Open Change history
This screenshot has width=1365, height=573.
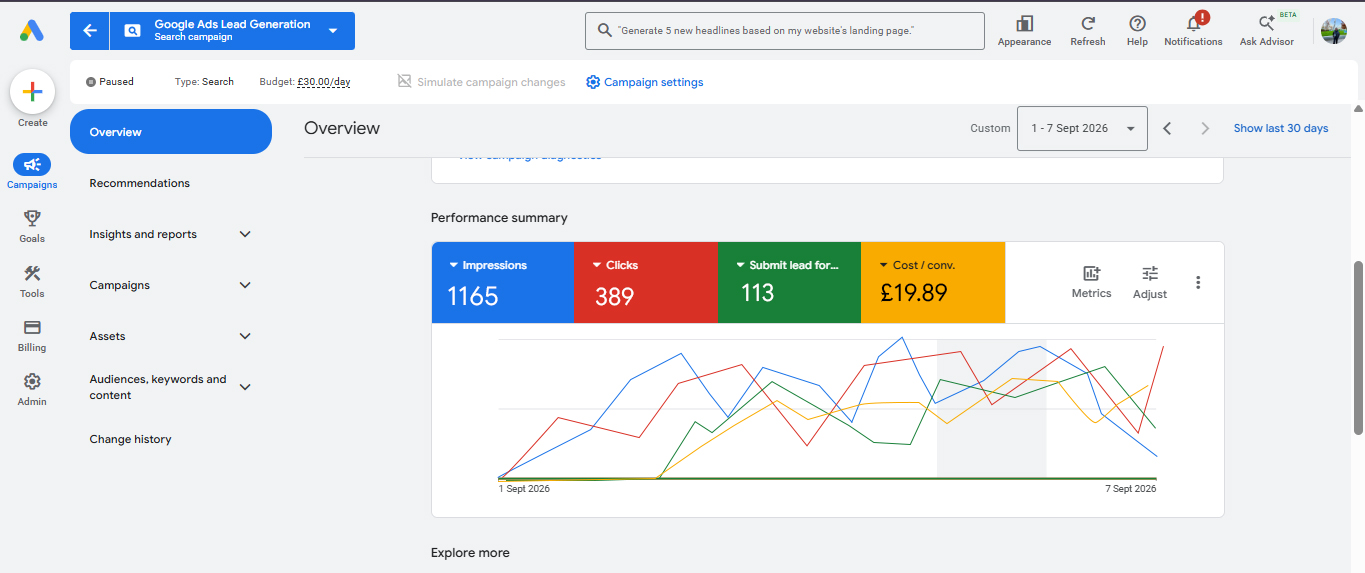tap(130, 439)
